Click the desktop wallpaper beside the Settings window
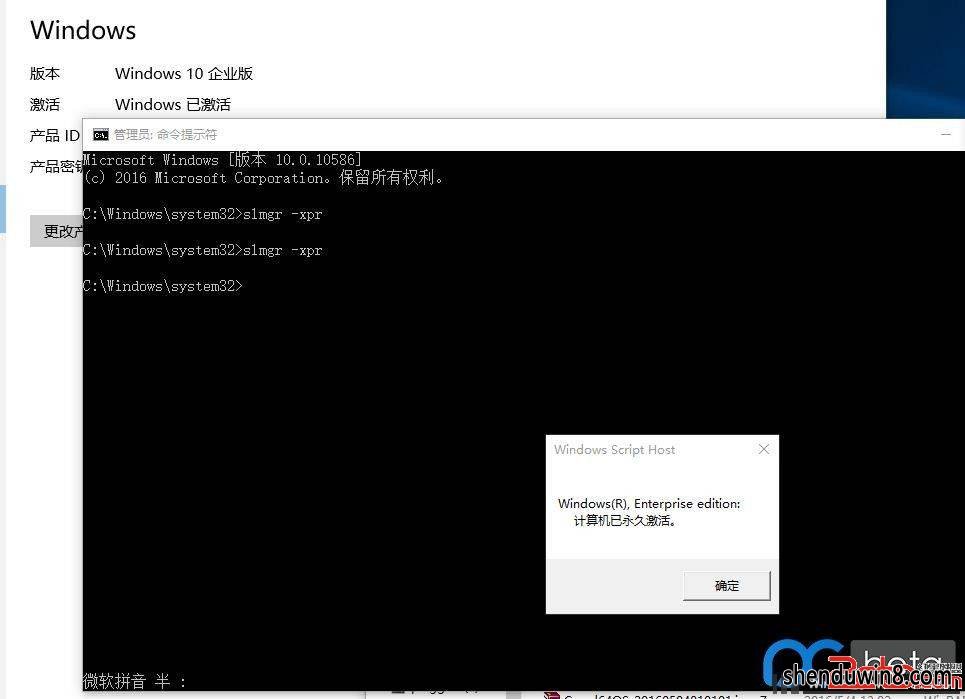 (926, 58)
